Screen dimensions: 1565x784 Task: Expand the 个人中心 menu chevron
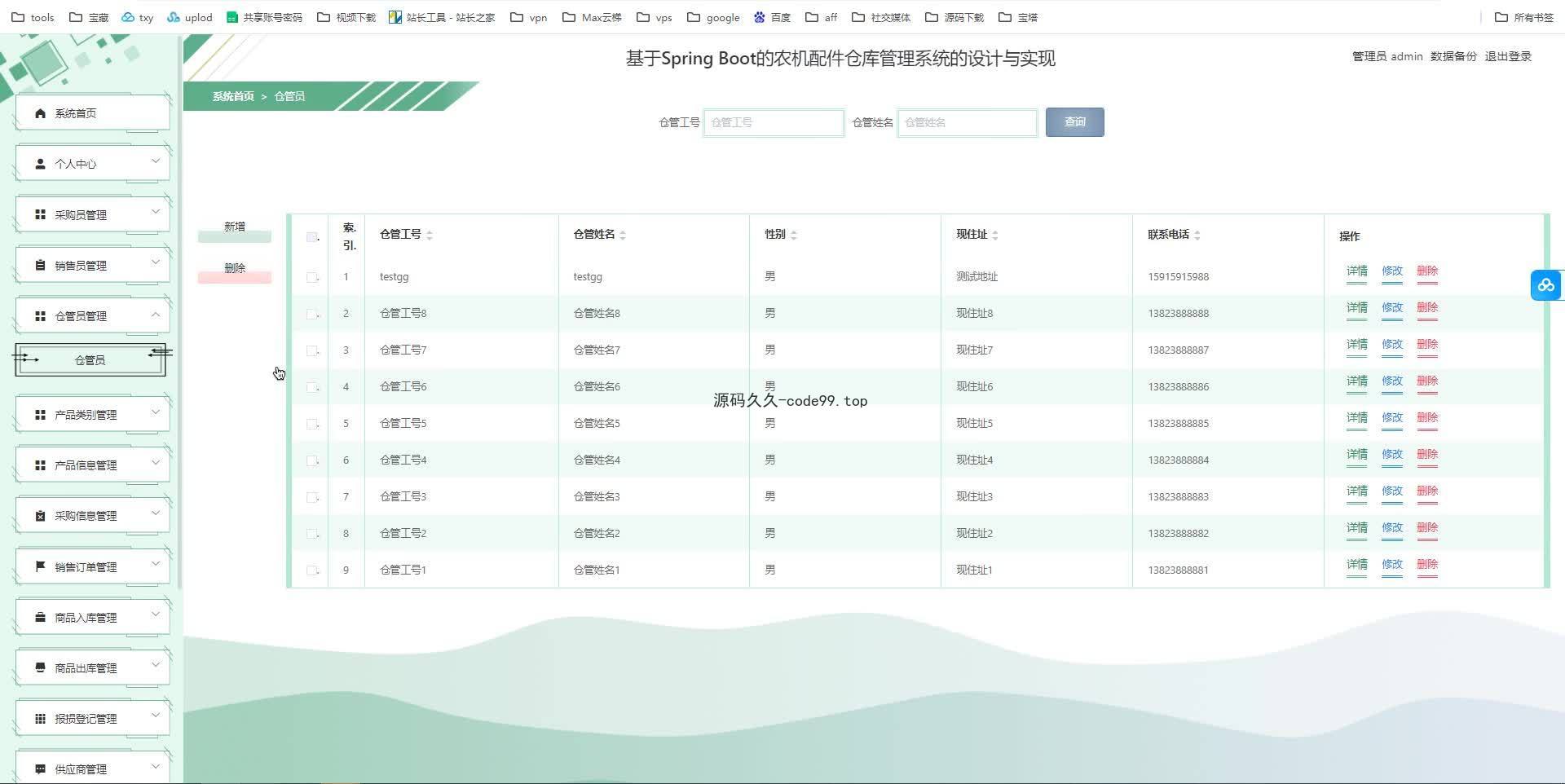[x=156, y=161]
